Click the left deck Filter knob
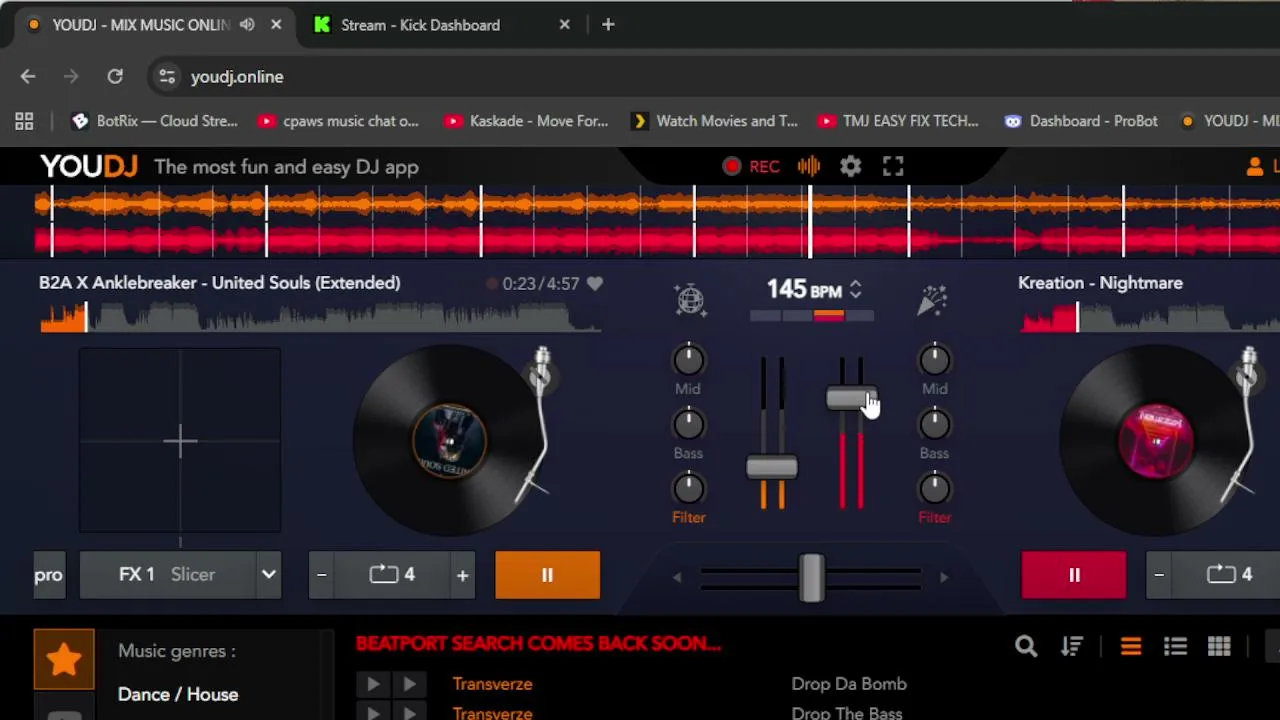Viewport: 1280px width, 720px height. [x=688, y=489]
